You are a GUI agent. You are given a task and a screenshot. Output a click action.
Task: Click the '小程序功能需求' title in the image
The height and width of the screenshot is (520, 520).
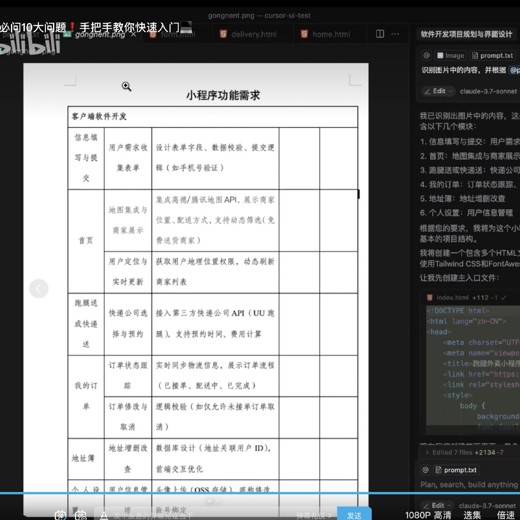[223, 95]
